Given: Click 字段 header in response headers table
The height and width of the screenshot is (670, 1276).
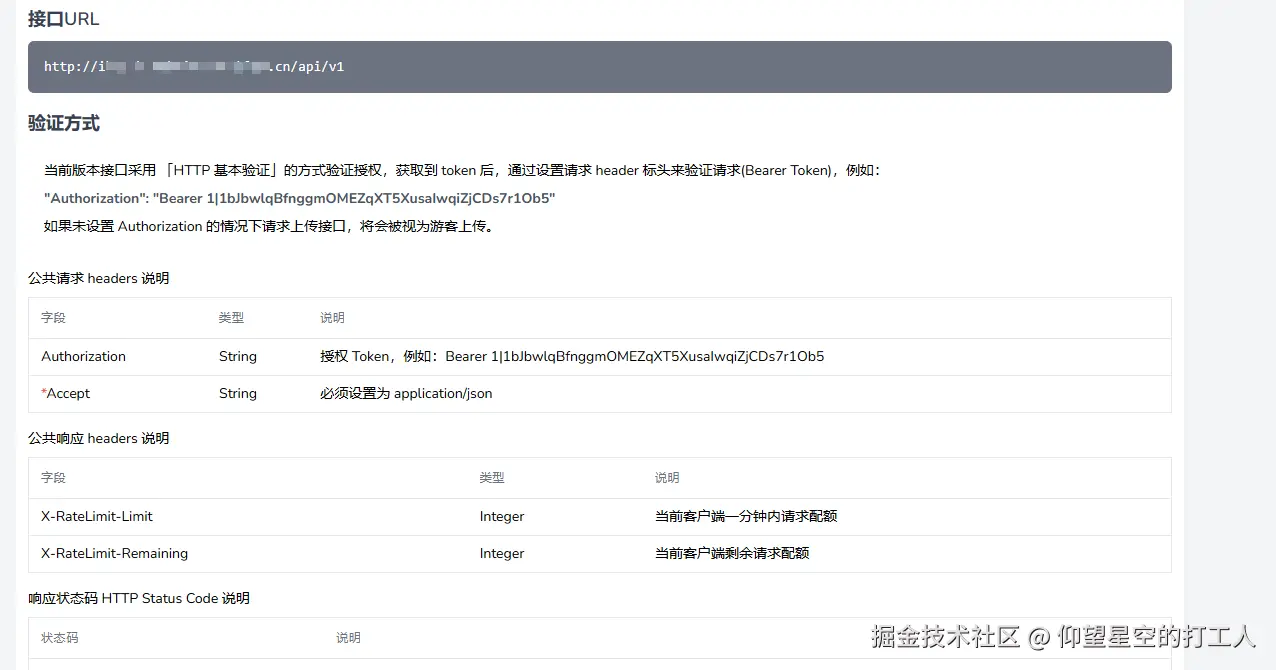Looking at the screenshot, I should point(53,478).
